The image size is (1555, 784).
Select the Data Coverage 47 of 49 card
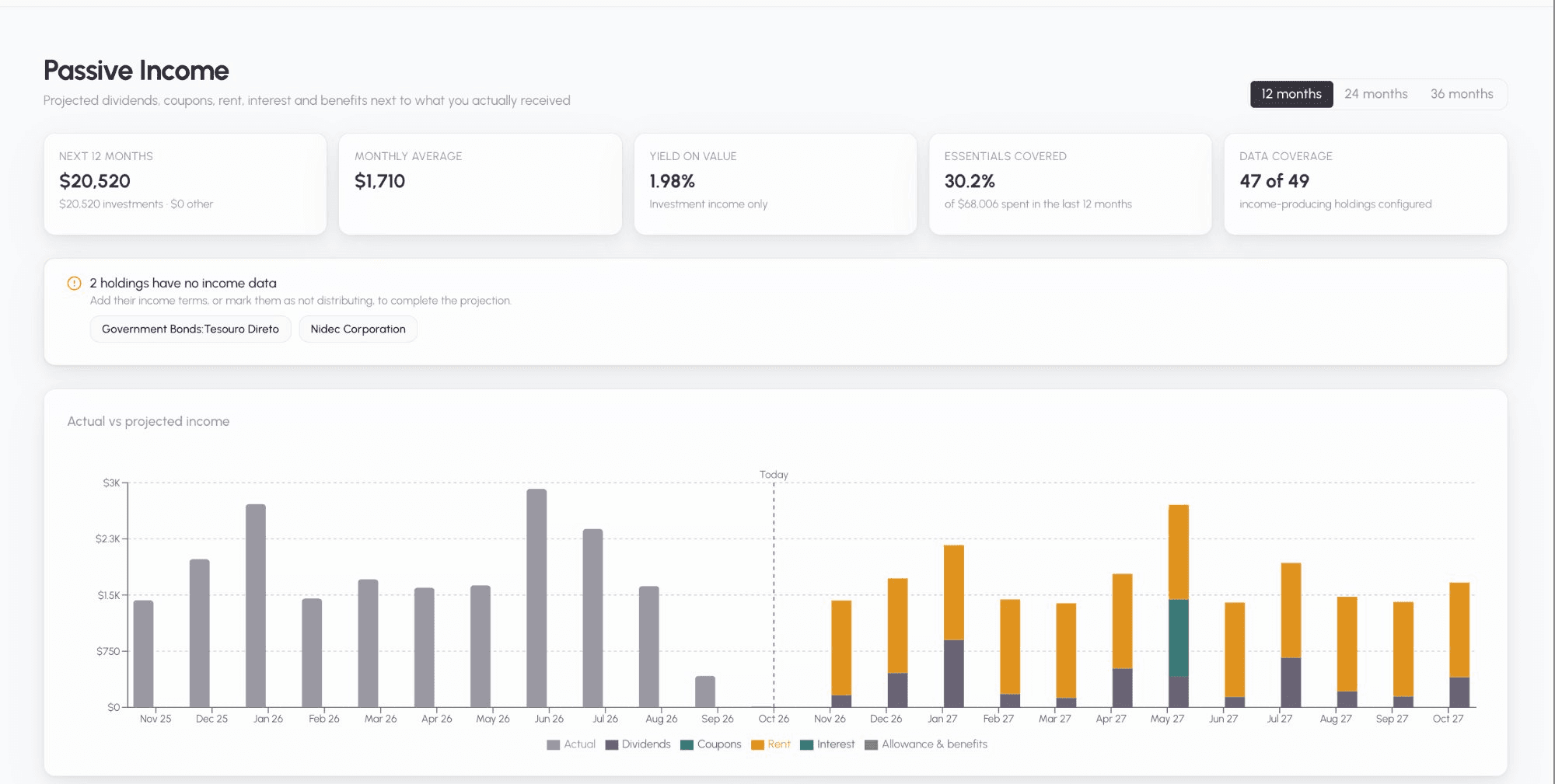click(1365, 184)
